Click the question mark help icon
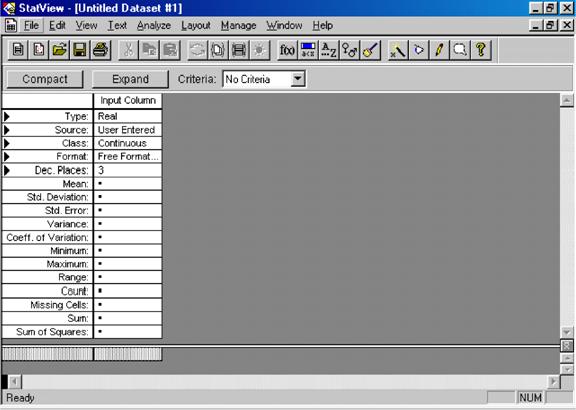576x410 pixels. click(480, 50)
